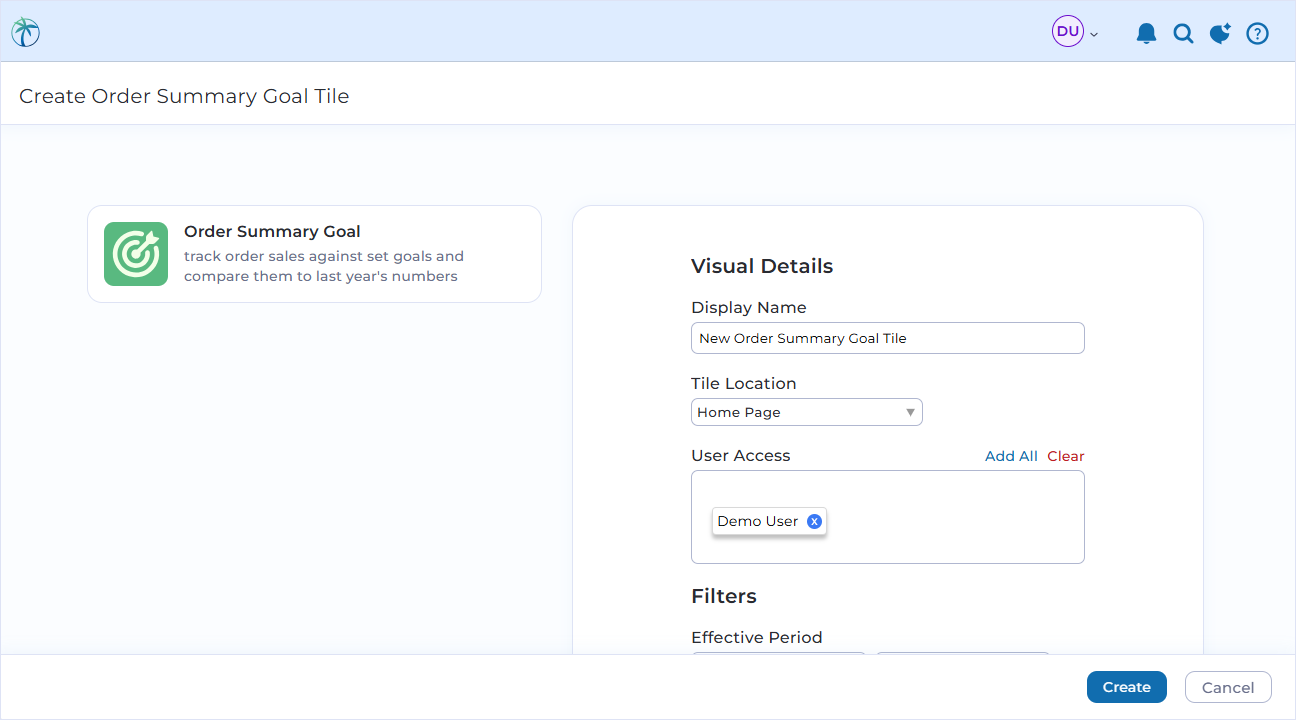Click the Order Summary Goal target icon
The height and width of the screenshot is (720, 1296).
point(135,254)
